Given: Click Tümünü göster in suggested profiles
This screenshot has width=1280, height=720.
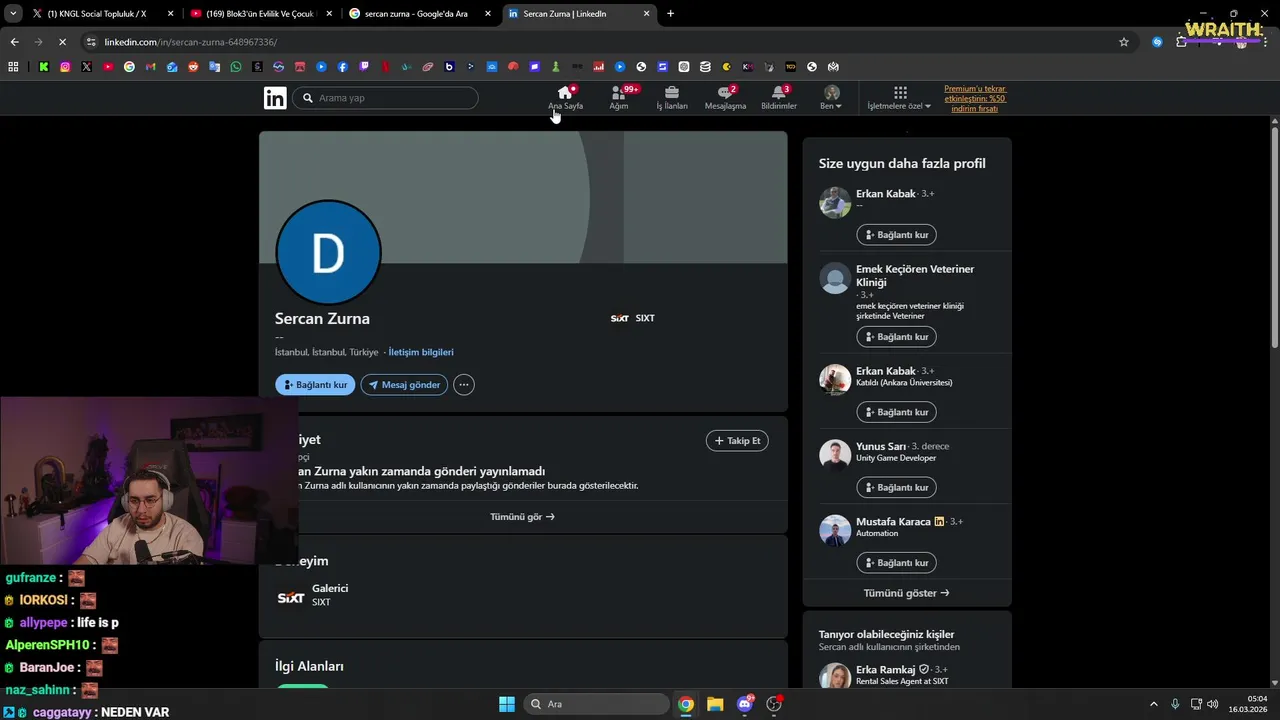Looking at the screenshot, I should (906, 593).
